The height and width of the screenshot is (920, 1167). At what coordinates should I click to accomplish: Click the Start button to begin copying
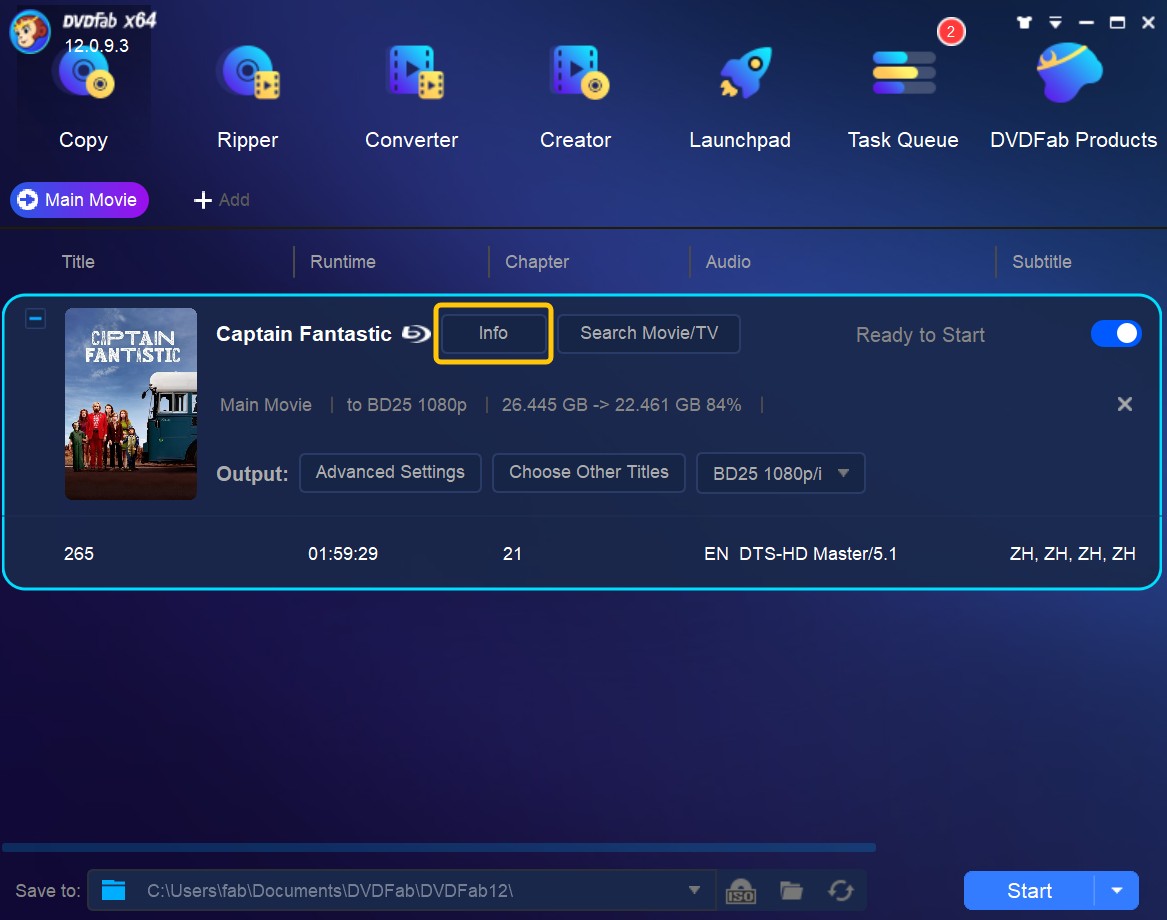coord(1029,890)
